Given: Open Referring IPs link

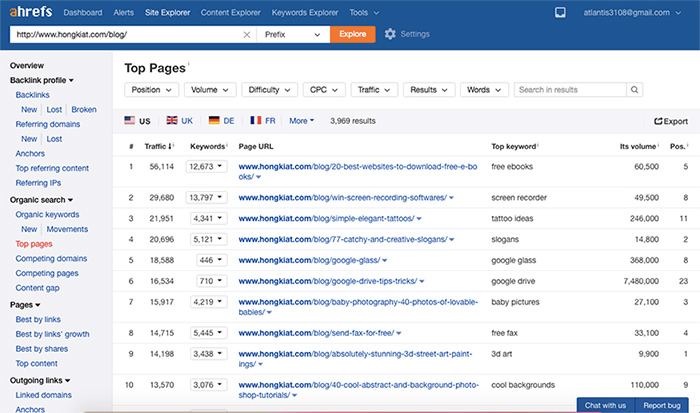Looking at the screenshot, I should coord(38,183).
